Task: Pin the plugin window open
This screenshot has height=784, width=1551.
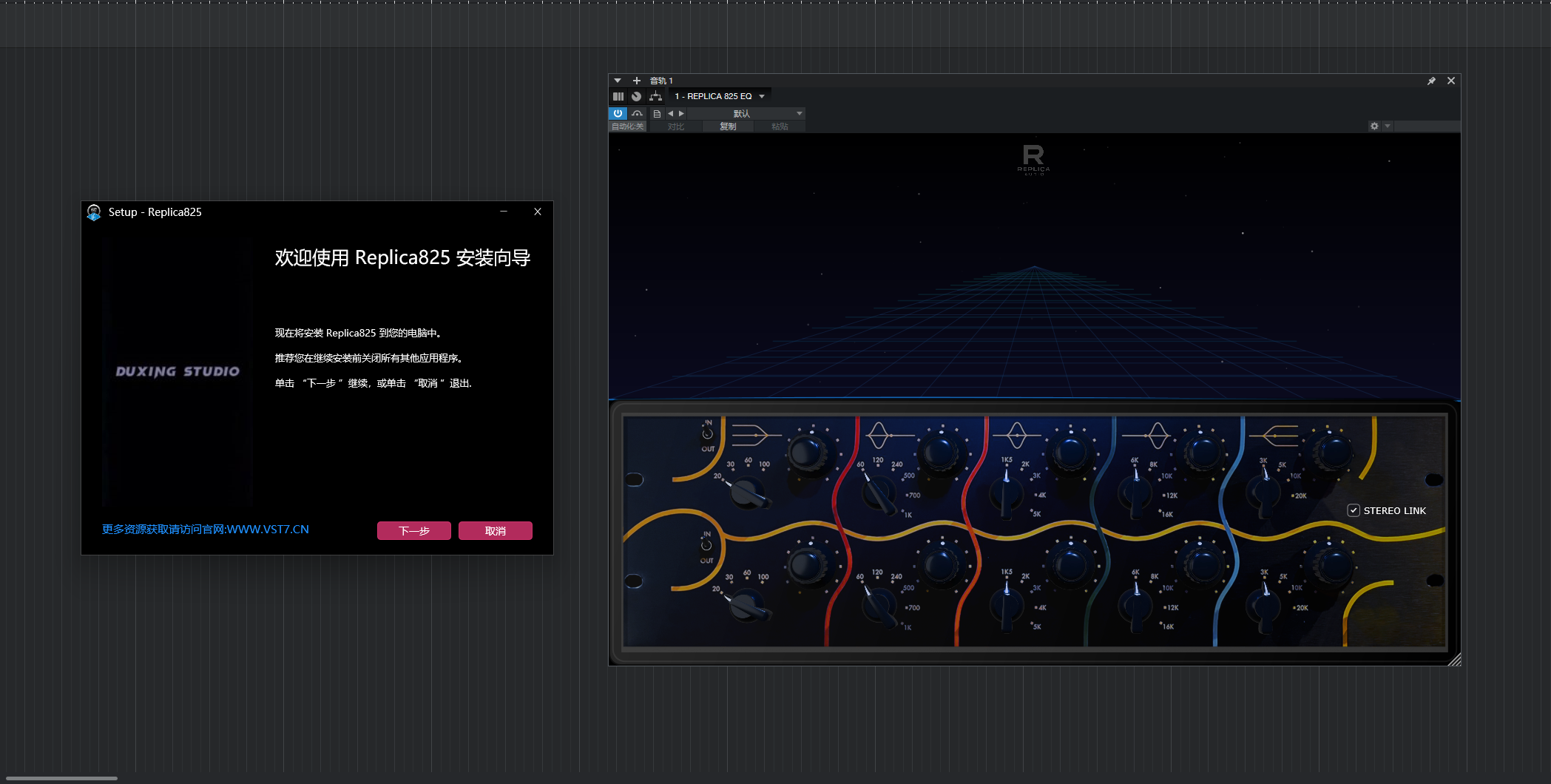Action: pos(1431,81)
